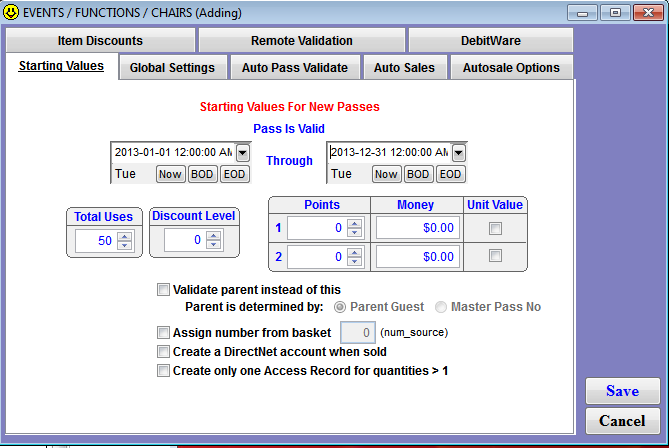Set start date to Now
Viewport: 669px width, 448px height.
[170, 174]
